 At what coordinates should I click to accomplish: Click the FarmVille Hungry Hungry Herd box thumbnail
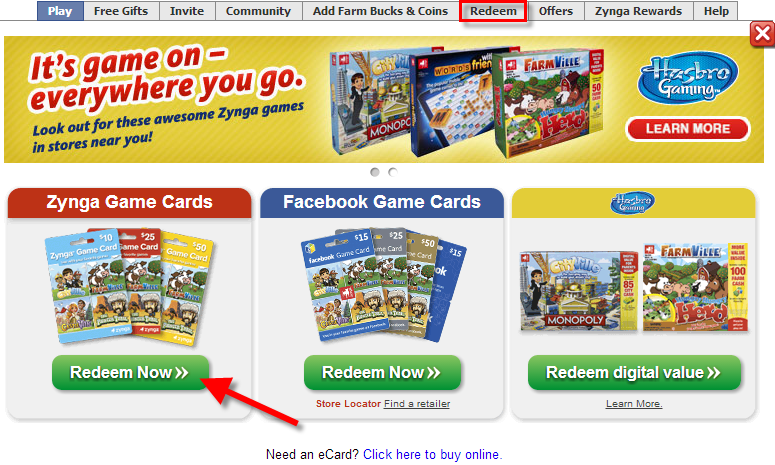tap(695, 287)
